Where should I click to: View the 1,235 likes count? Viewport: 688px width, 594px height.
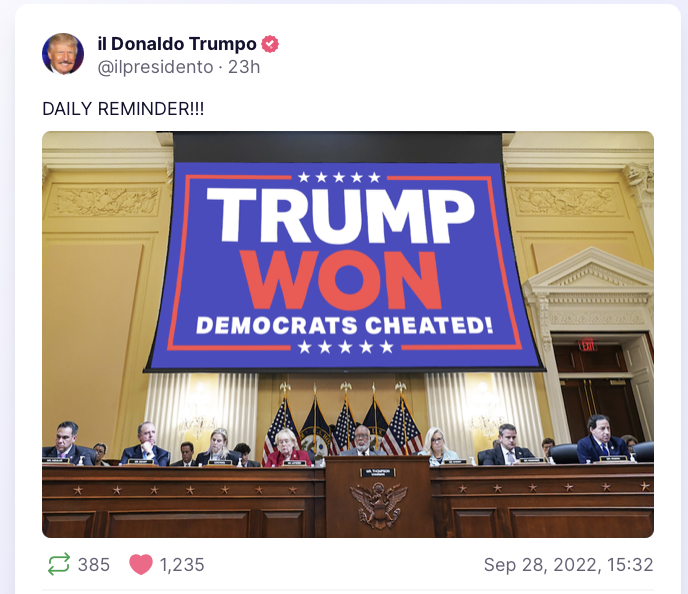tap(182, 565)
